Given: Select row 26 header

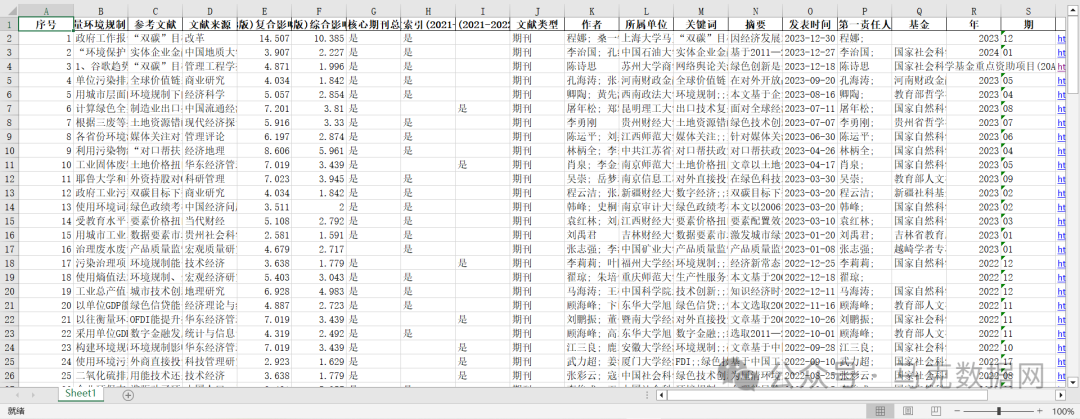Looking at the screenshot, I should click(10, 375).
